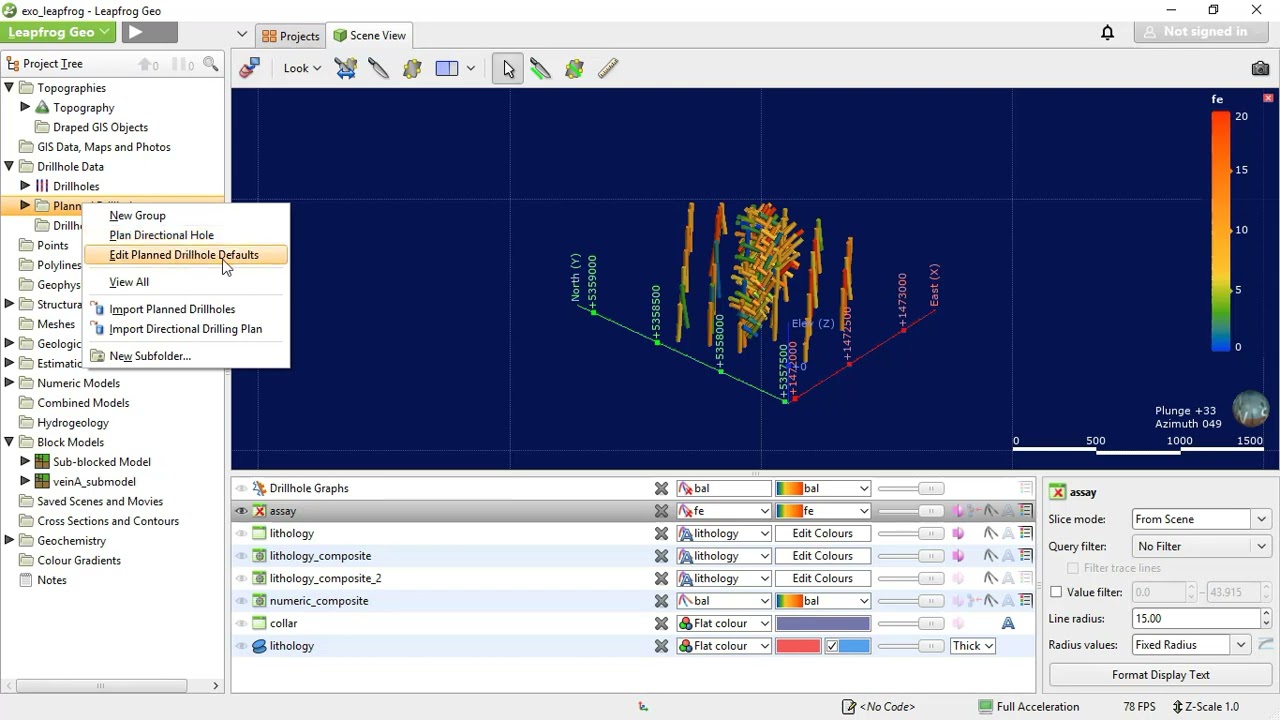
Task: Activate the select arrow tool
Action: pos(508,68)
